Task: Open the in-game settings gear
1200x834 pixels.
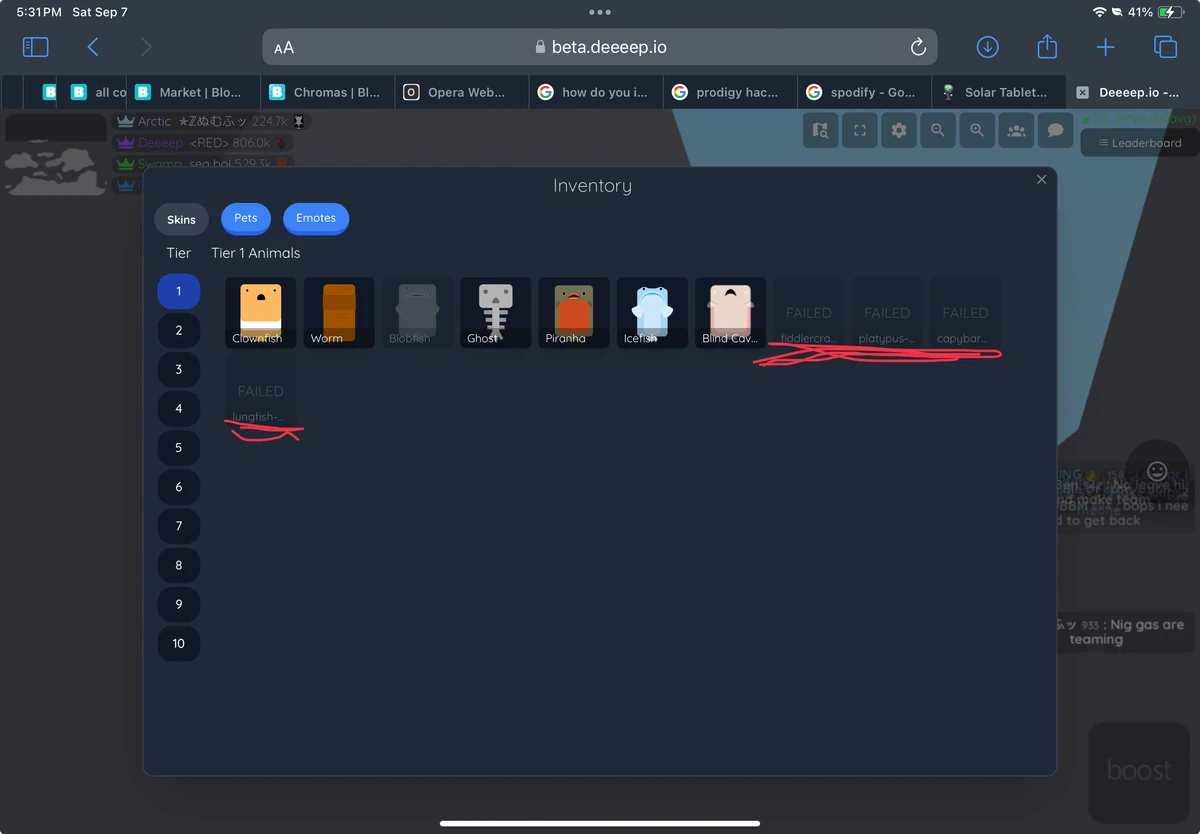Action: (898, 130)
